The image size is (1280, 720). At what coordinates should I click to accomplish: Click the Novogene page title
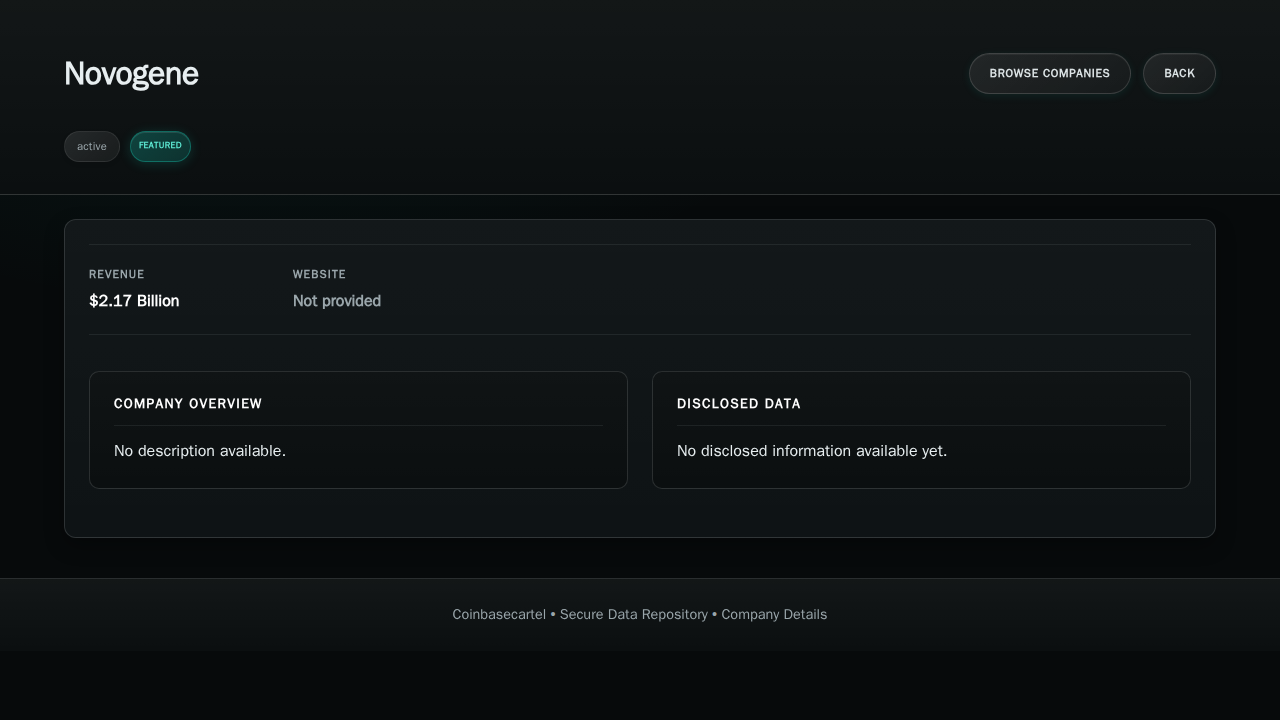(131, 74)
